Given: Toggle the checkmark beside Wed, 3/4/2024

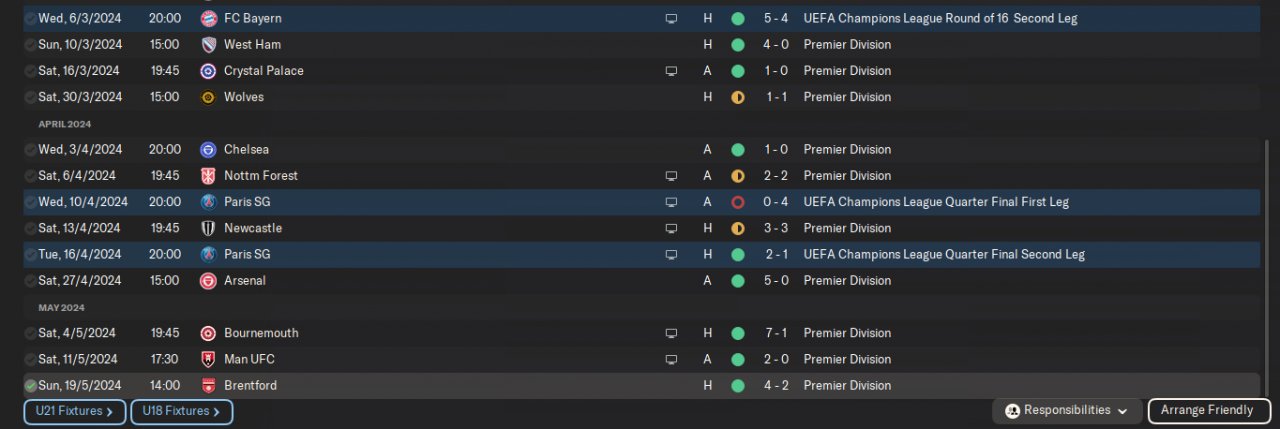Looking at the screenshot, I should tap(31, 150).
